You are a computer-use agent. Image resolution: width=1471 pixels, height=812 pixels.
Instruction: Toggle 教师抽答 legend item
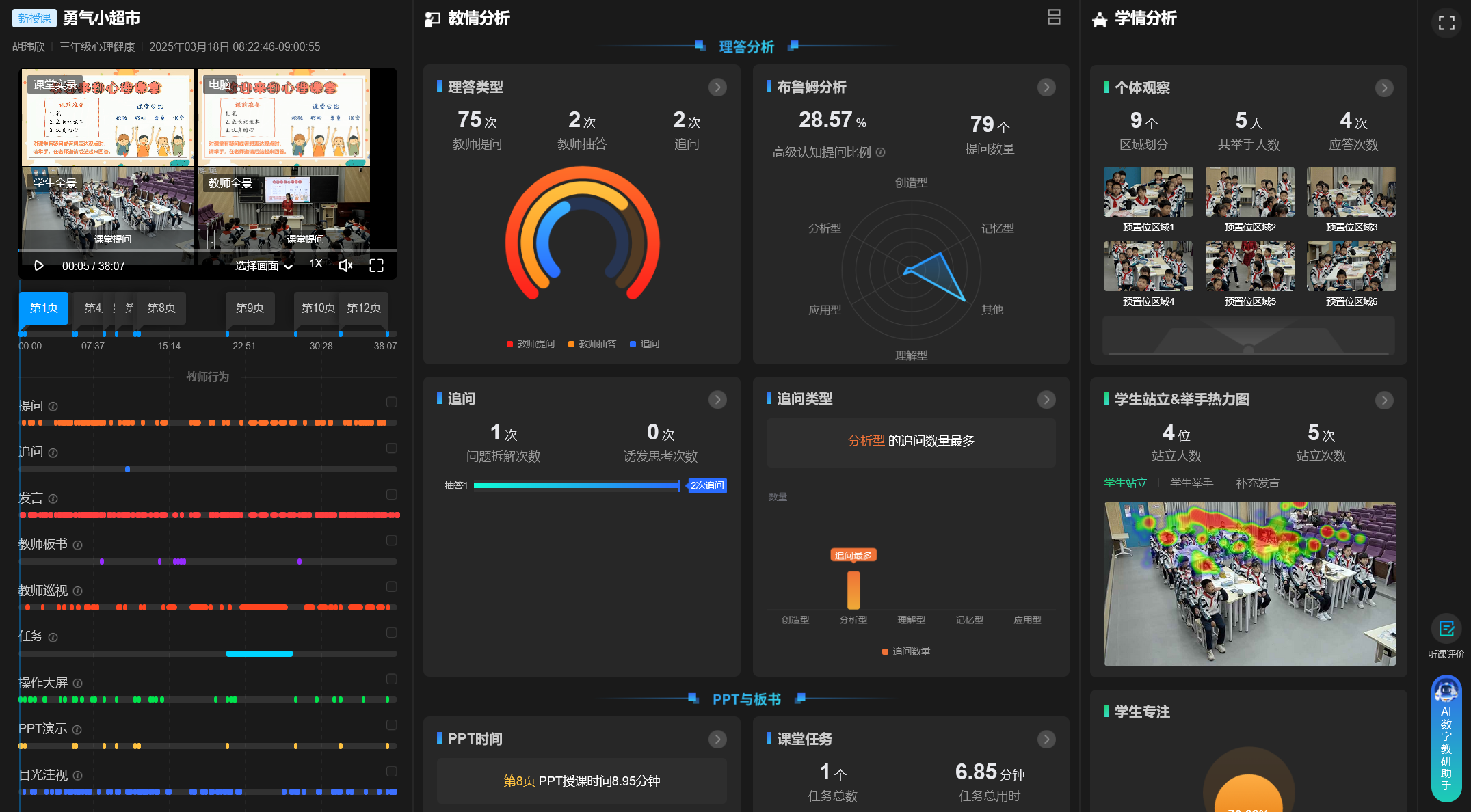point(592,344)
